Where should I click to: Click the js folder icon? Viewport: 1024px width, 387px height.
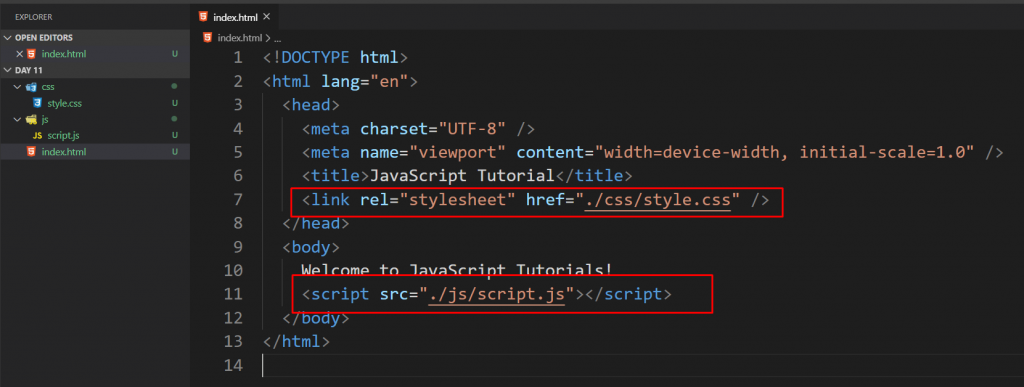31,119
